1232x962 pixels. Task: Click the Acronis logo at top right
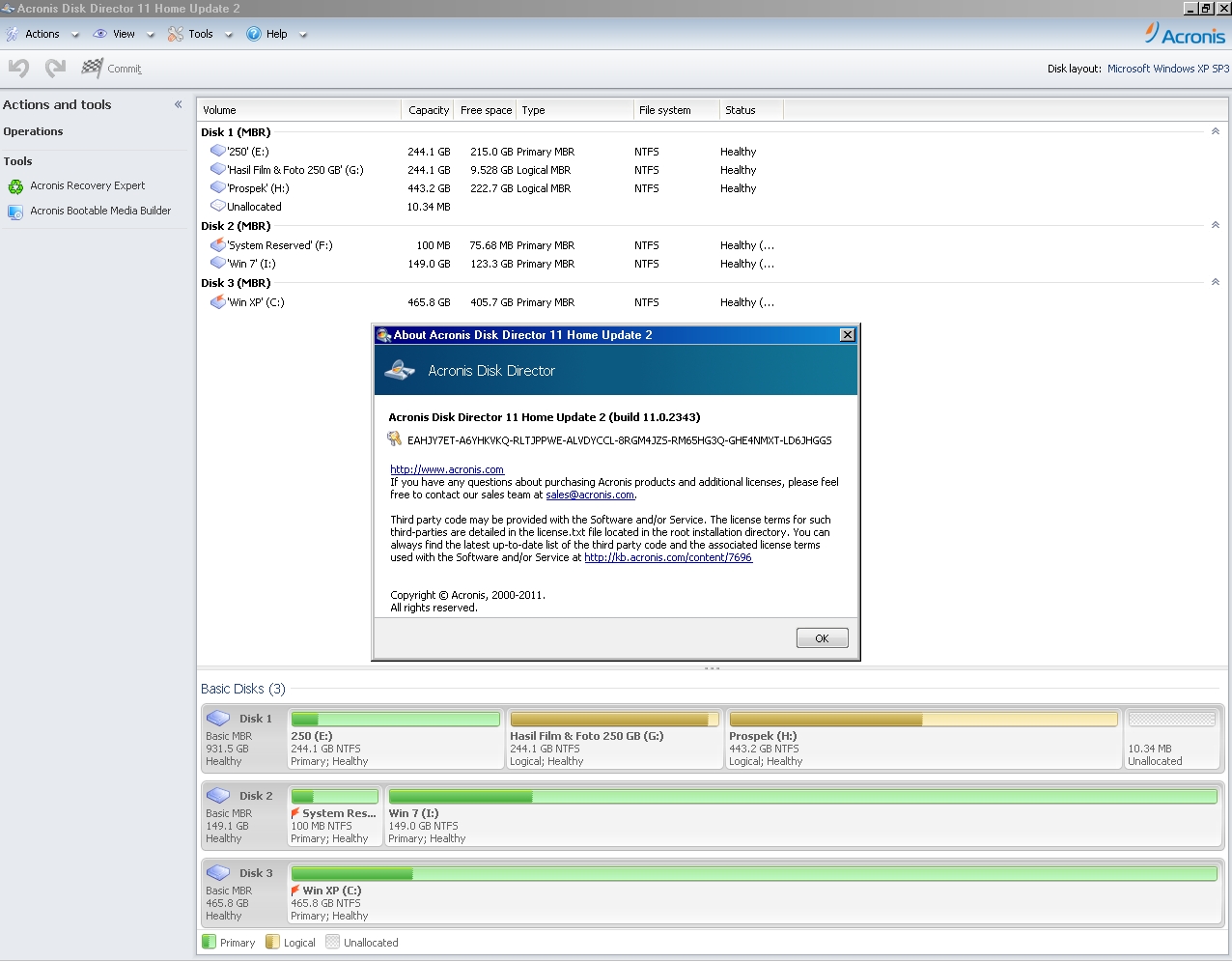[x=1185, y=34]
